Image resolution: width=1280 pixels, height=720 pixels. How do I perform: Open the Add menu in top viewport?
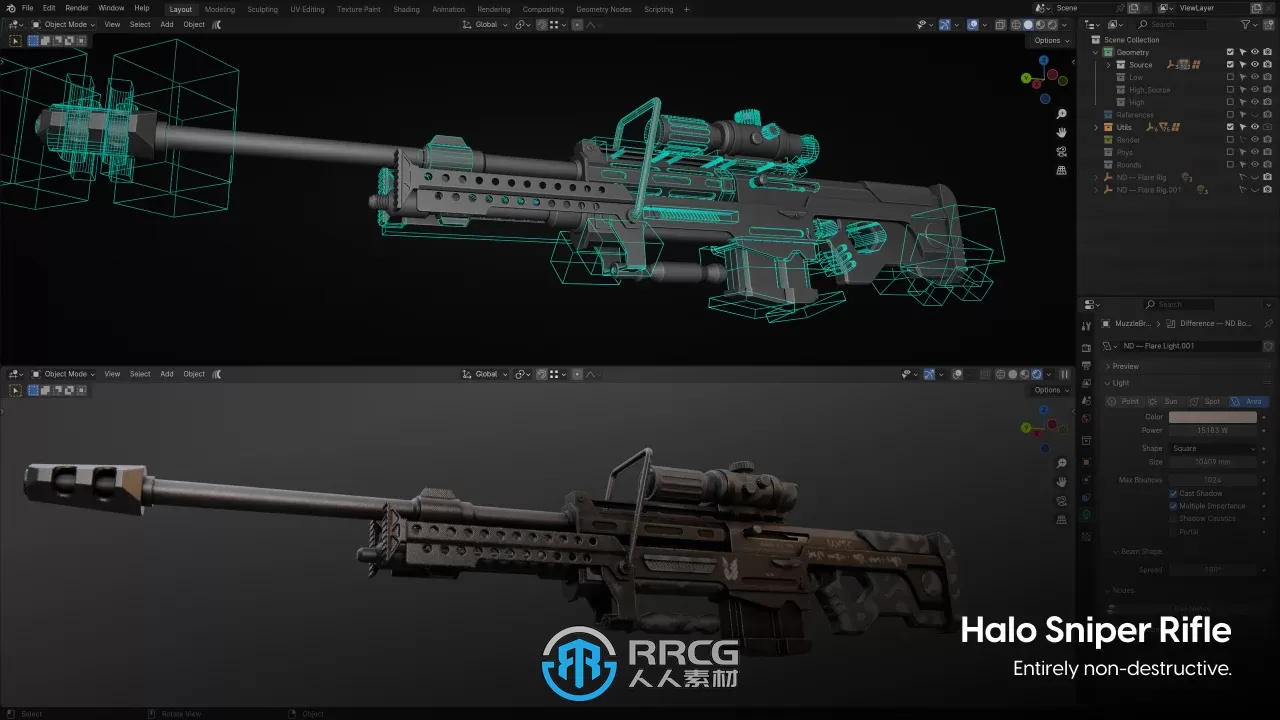167,24
